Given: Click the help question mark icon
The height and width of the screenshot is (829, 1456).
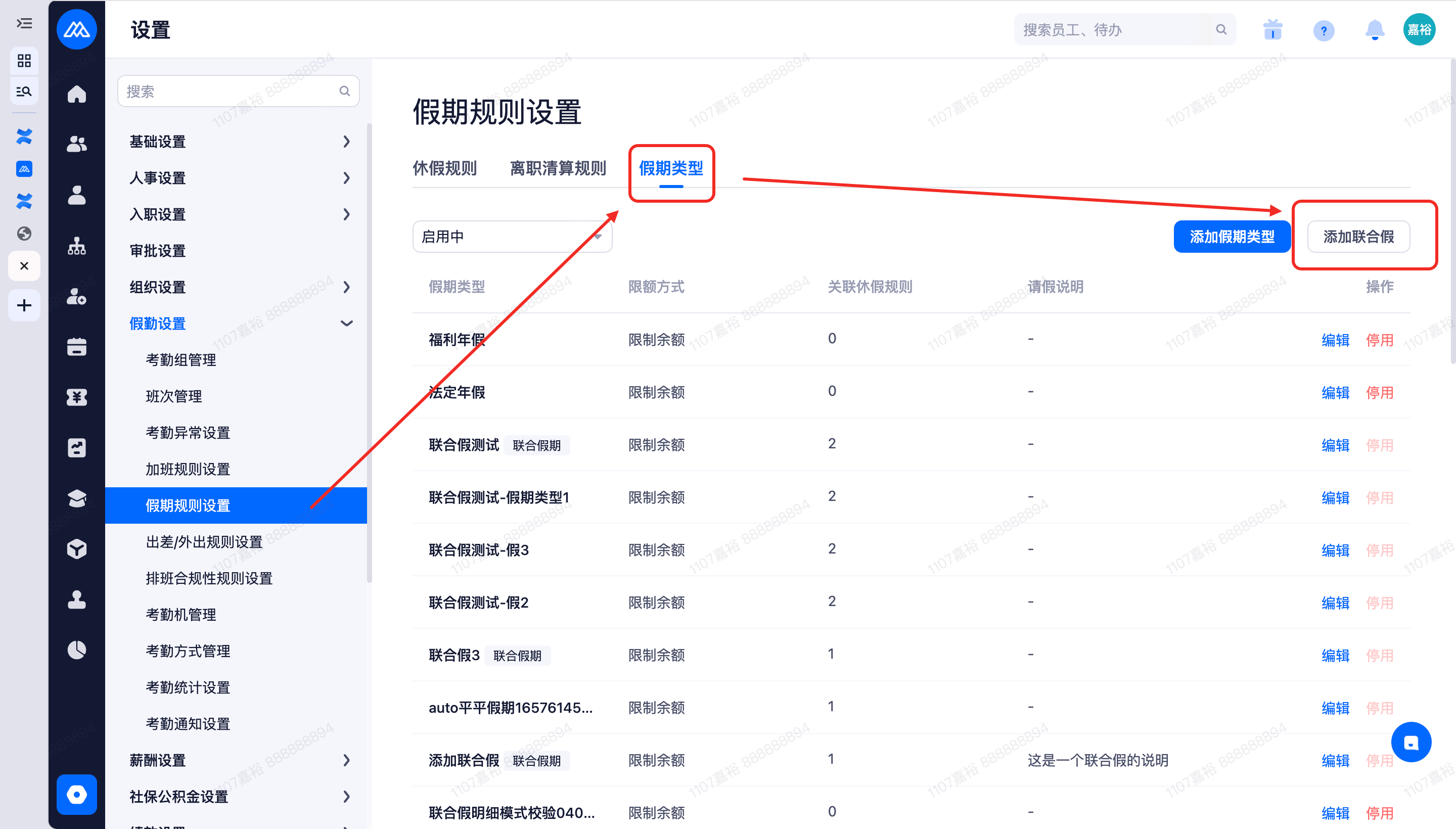Looking at the screenshot, I should click(x=1324, y=30).
